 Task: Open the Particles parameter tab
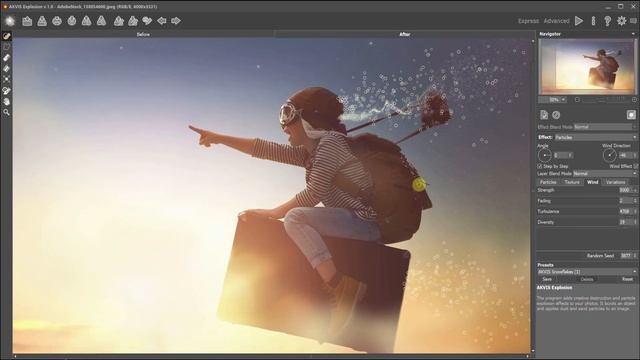click(548, 182)
